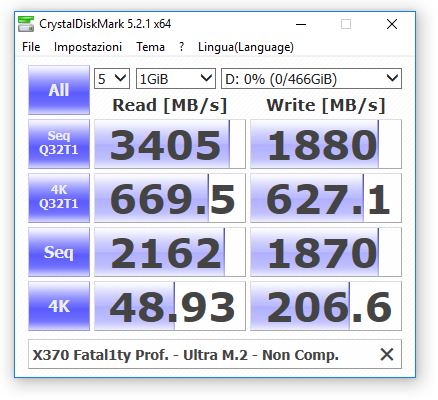Click the CrystalDiskMark app icon in title bar
The width and height of the screenshot is (438, 400).
click(x=26, y=24)
